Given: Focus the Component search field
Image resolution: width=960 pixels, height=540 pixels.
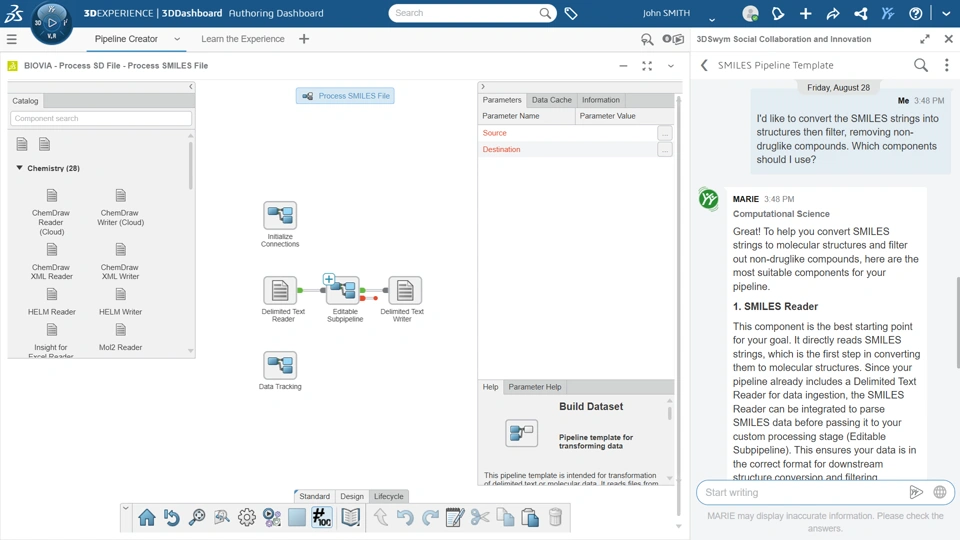Looking at the screenshot, I should click(101, 118).
